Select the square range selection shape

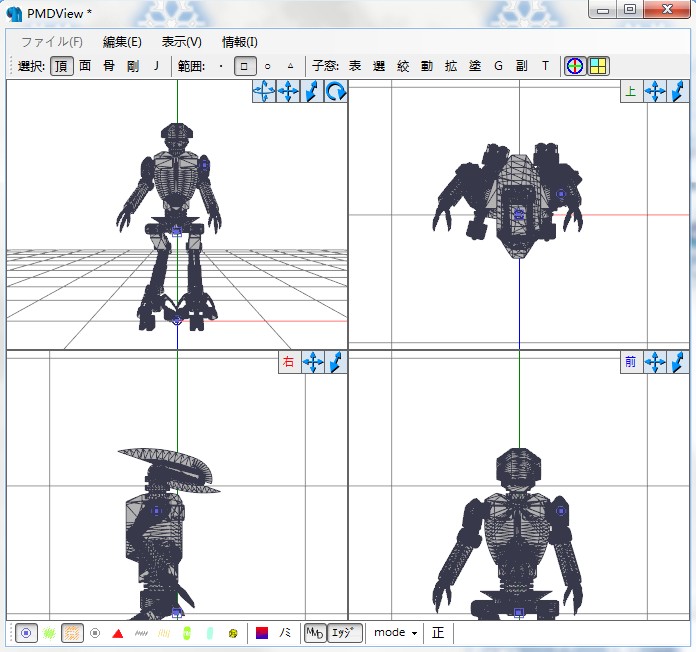click(x=245, y=66)
